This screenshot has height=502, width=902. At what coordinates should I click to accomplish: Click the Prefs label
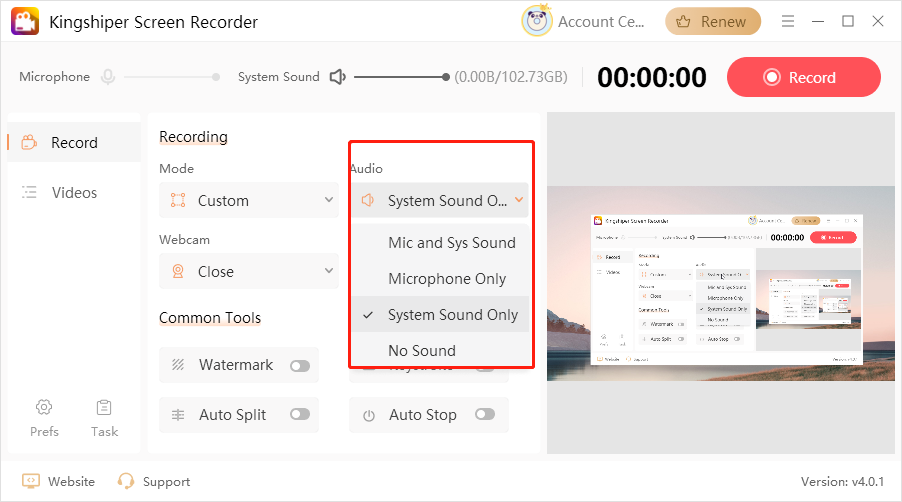pyautogui.click(x=44, y=431)
